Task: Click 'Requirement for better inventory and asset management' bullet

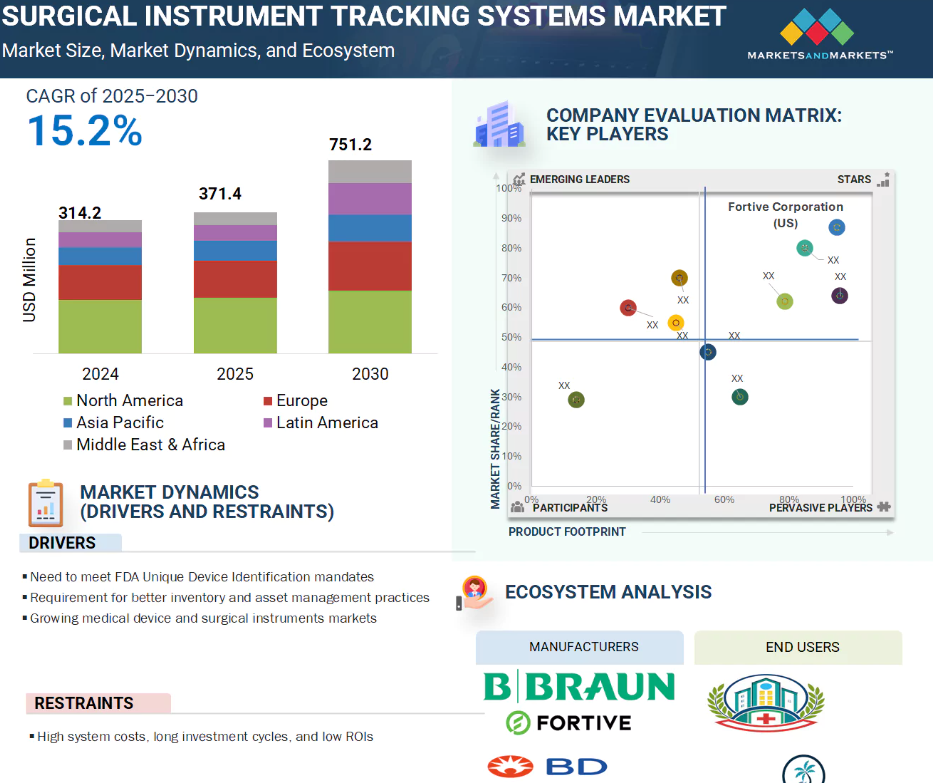Action: click(229, 597)
